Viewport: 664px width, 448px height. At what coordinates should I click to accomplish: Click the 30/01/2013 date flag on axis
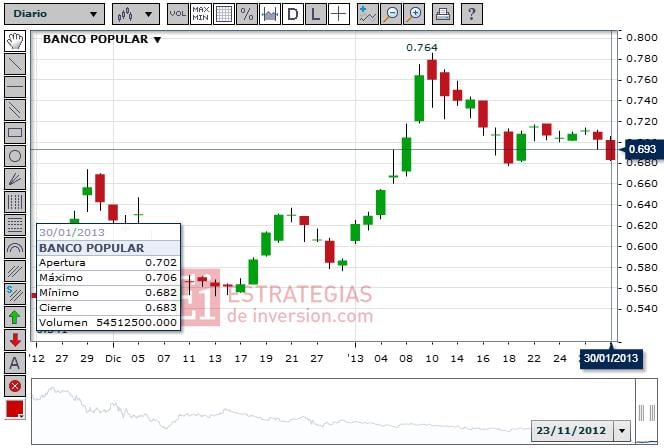point(611,359)
